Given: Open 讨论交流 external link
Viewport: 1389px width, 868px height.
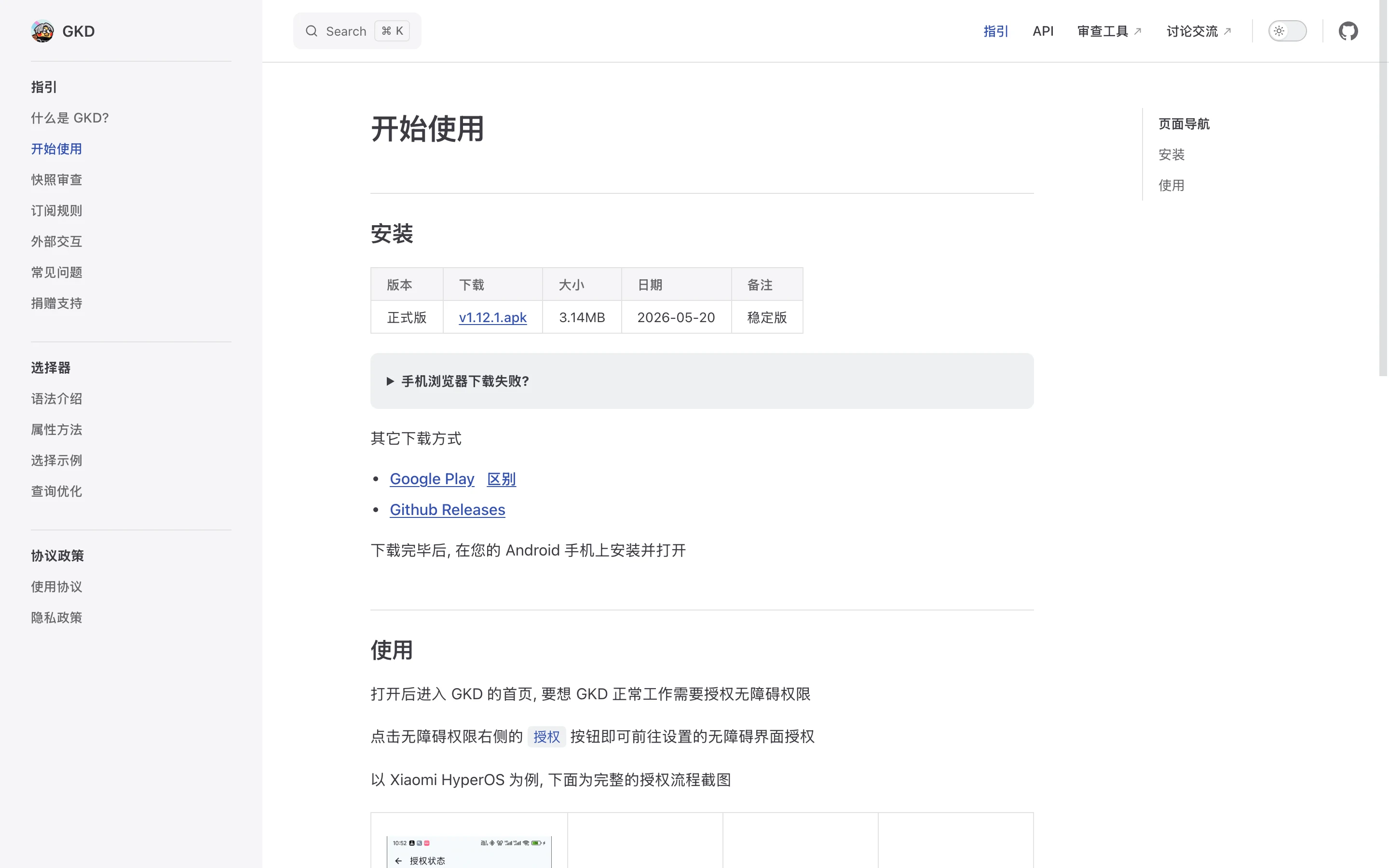Looking at the screenshot, I should [x=1198, y=31].
